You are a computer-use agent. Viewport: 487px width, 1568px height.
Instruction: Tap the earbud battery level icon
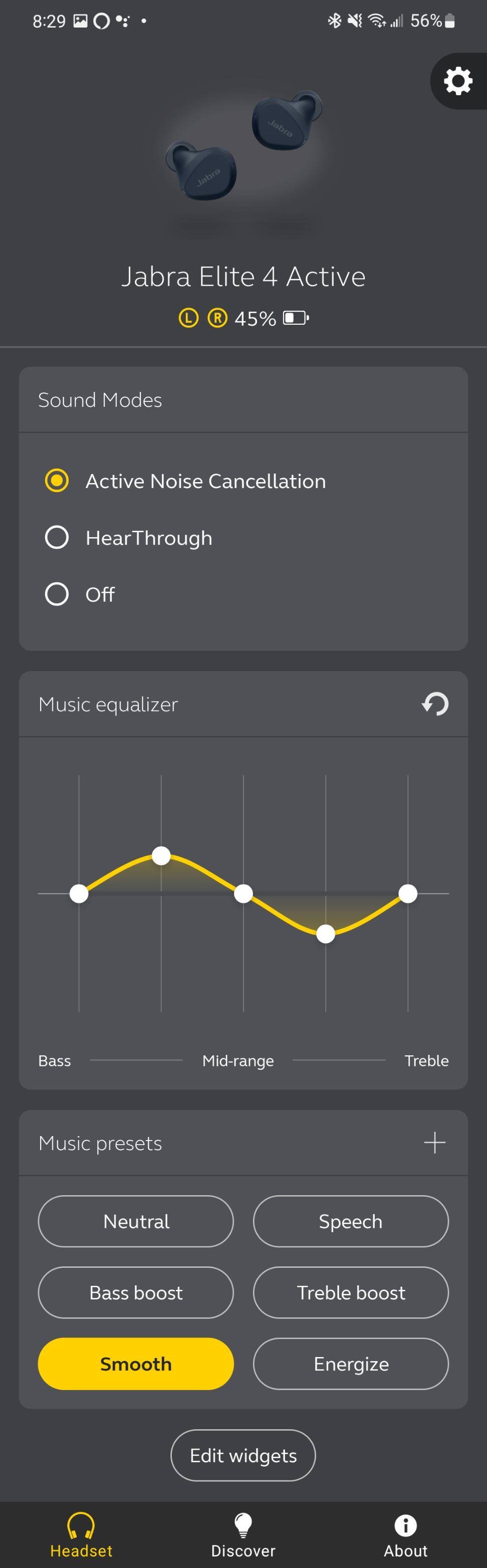(296, 318)
